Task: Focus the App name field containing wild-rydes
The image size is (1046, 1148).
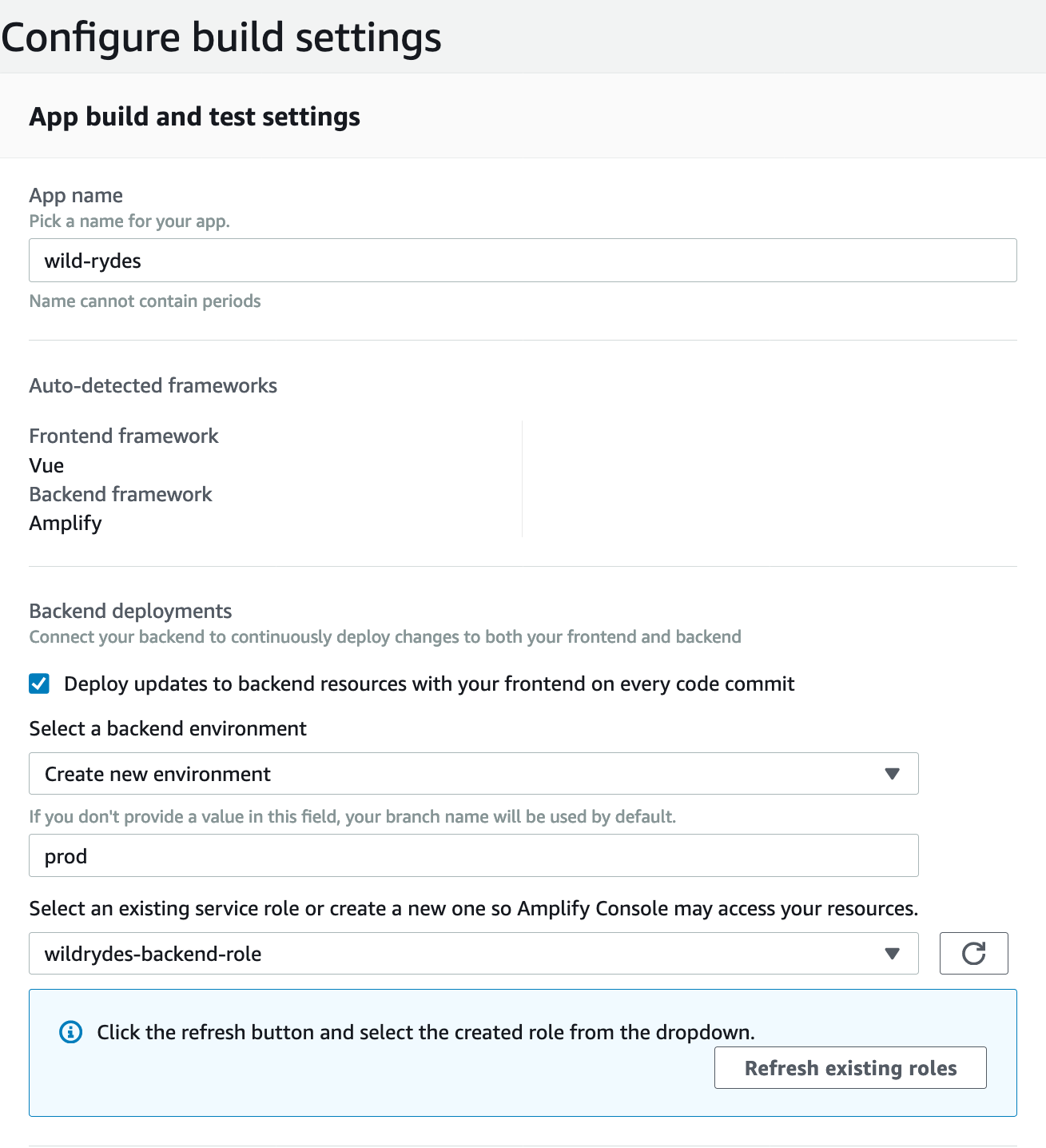Action: (x=523, y=260)
